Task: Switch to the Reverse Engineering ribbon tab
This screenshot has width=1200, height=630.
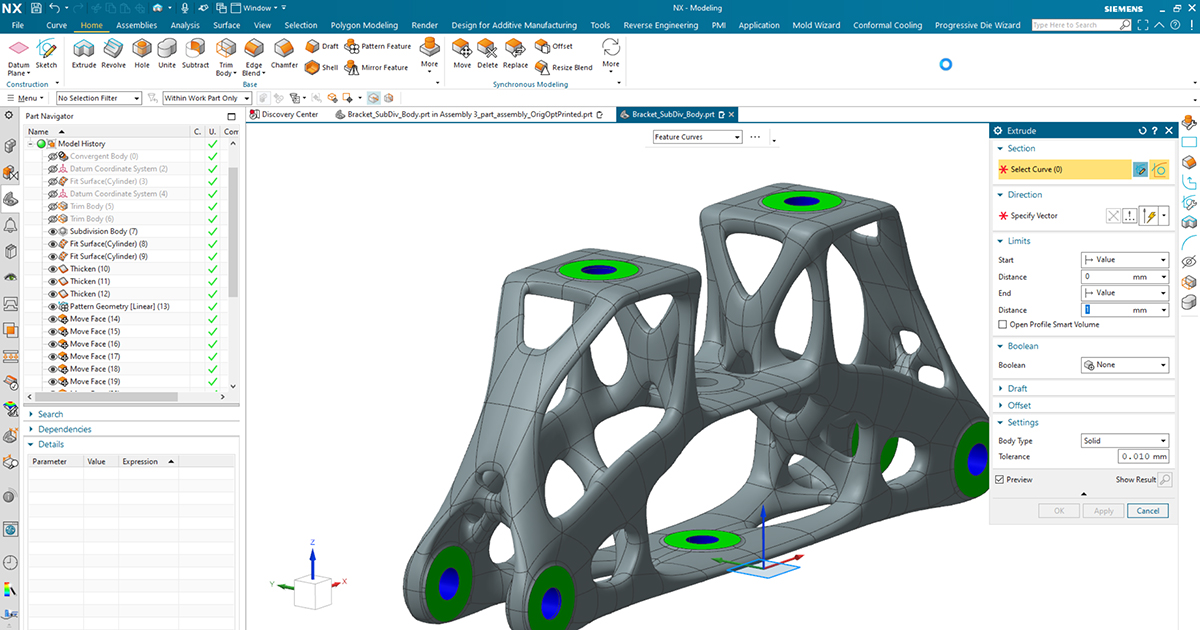Action: coord(660,25)
